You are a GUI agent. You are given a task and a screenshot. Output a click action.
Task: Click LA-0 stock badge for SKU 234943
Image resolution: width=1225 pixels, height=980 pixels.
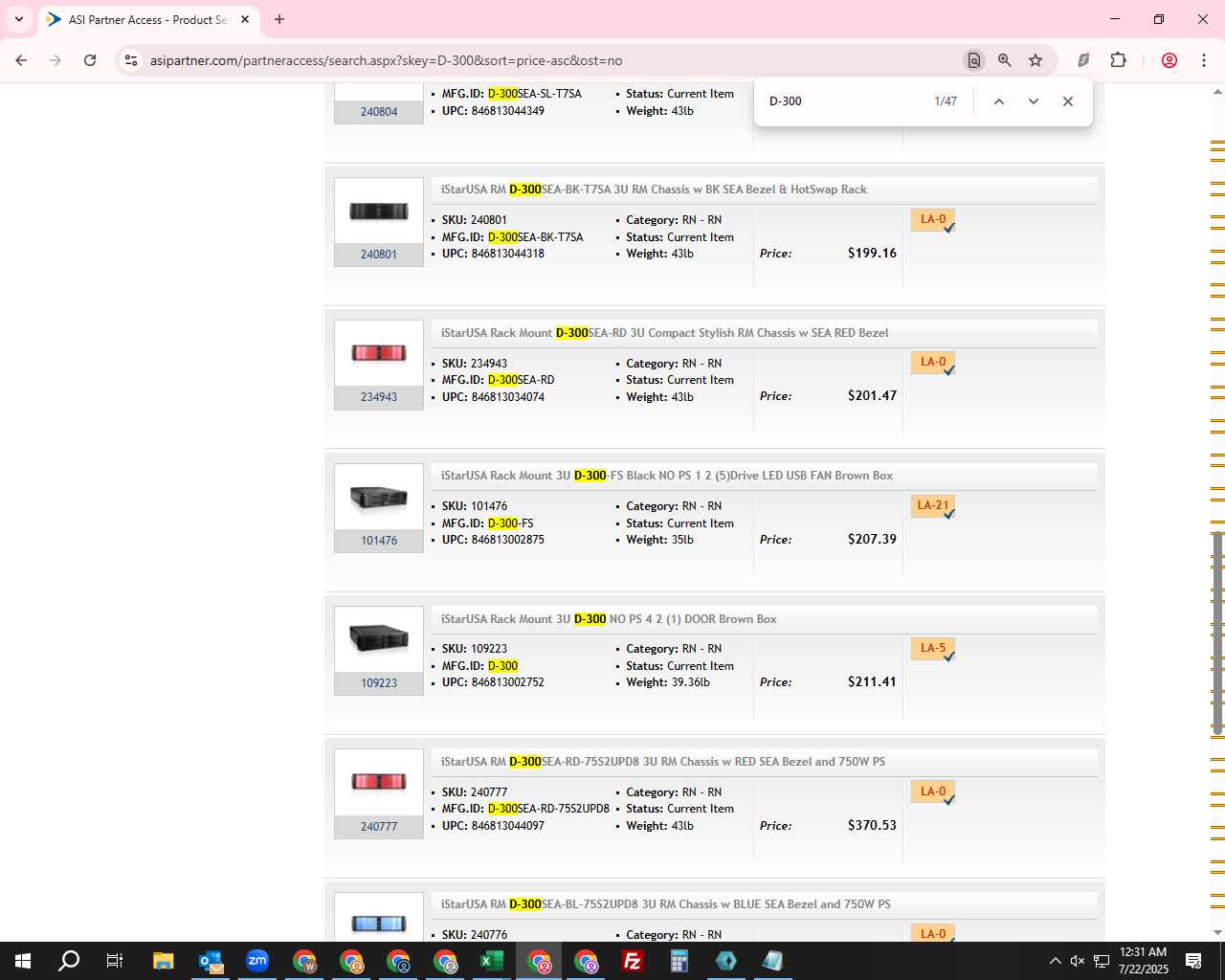[933, 363]
